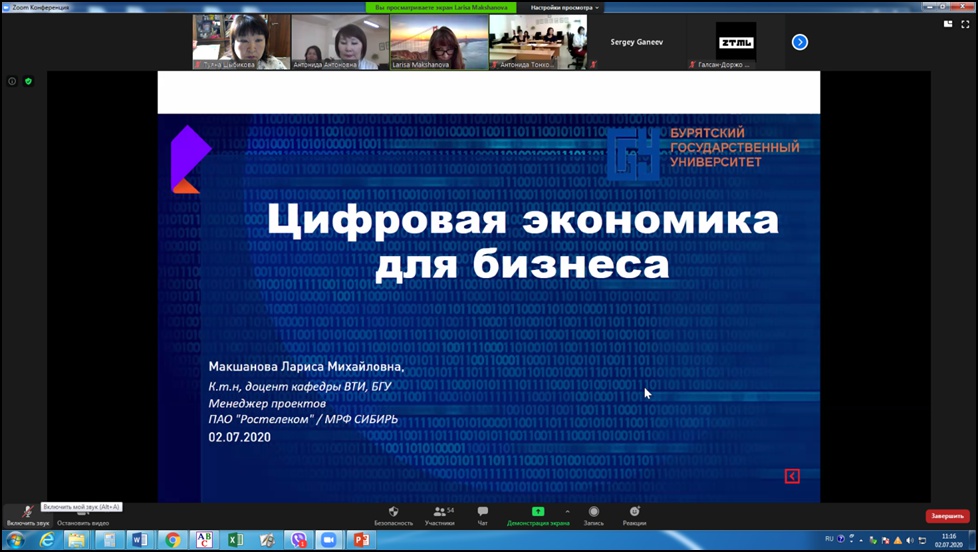Toggle camera via Остановить видео
978x552 pixels.
83,515
